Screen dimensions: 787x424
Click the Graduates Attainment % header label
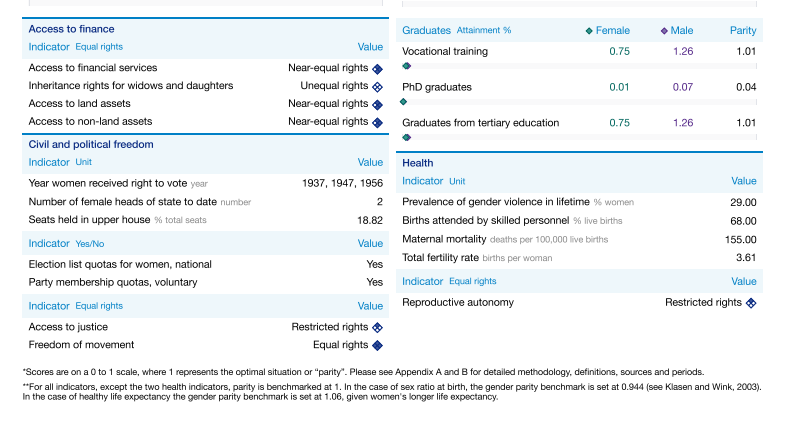pyautogui.click(x=456, y=31)
